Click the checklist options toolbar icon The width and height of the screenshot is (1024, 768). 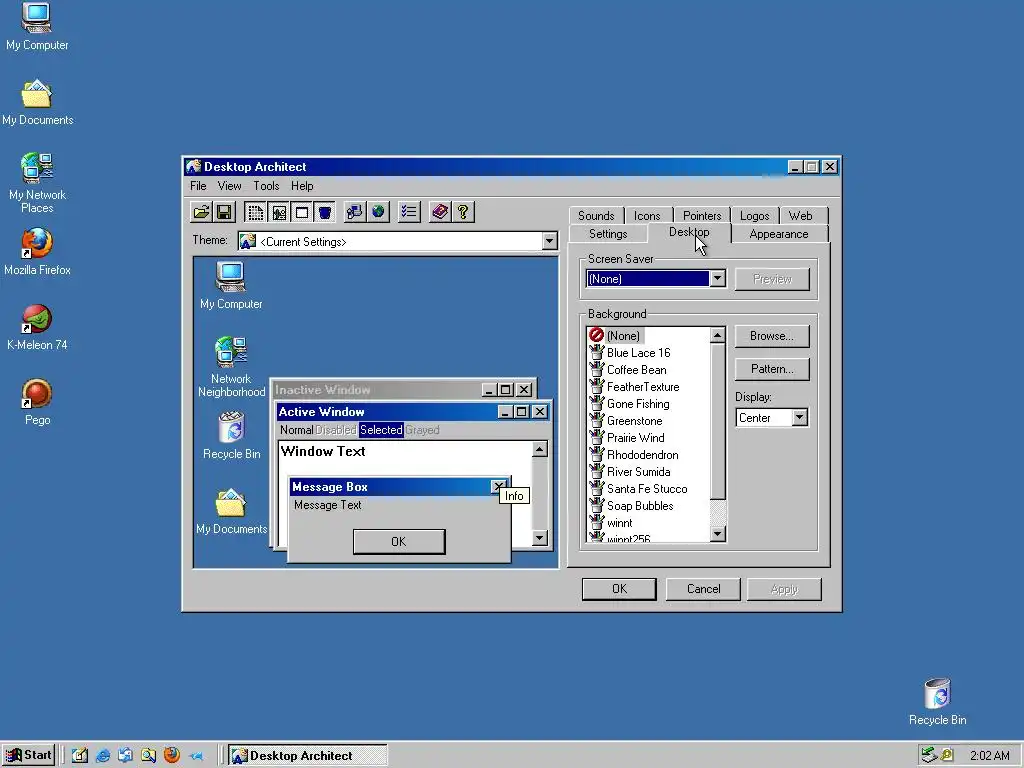pos(409,212)
